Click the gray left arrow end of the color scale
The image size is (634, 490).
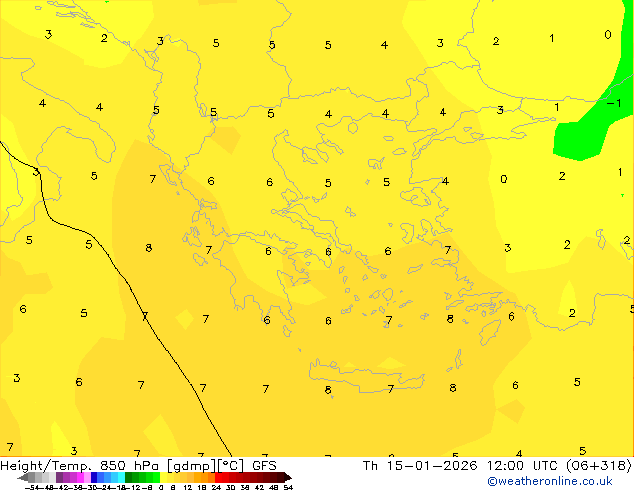23,477
